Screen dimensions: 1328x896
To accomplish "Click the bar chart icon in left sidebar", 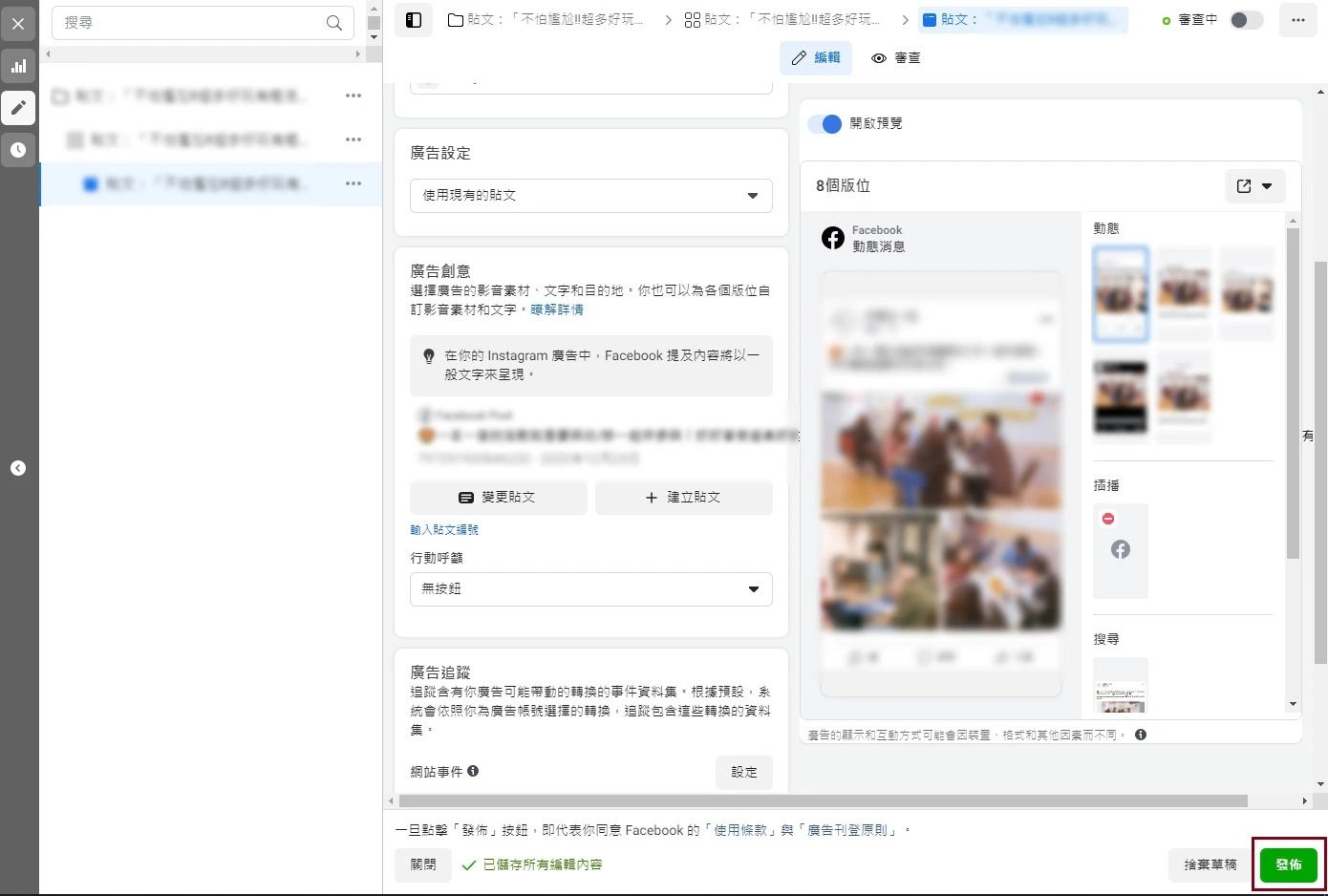I will [18, 66].
